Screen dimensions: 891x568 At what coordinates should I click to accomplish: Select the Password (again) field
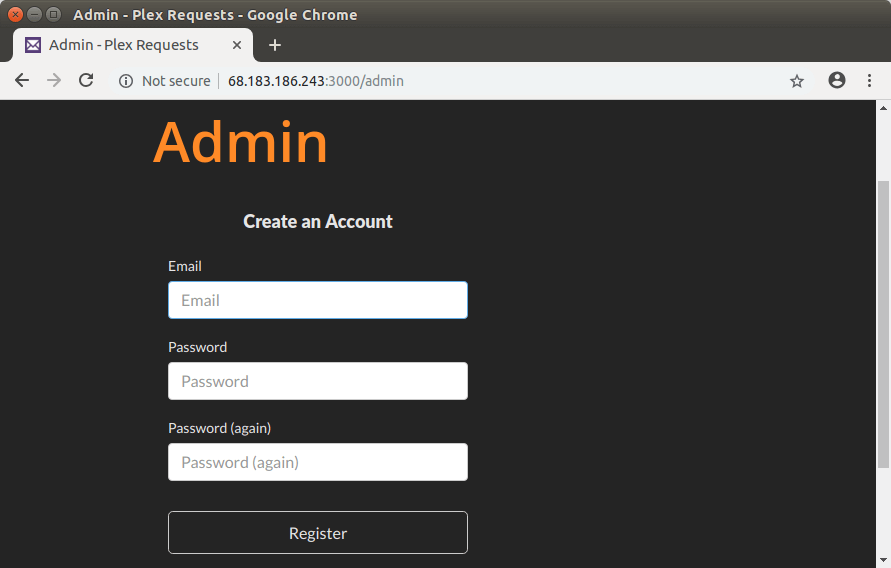tap(318, 462)
